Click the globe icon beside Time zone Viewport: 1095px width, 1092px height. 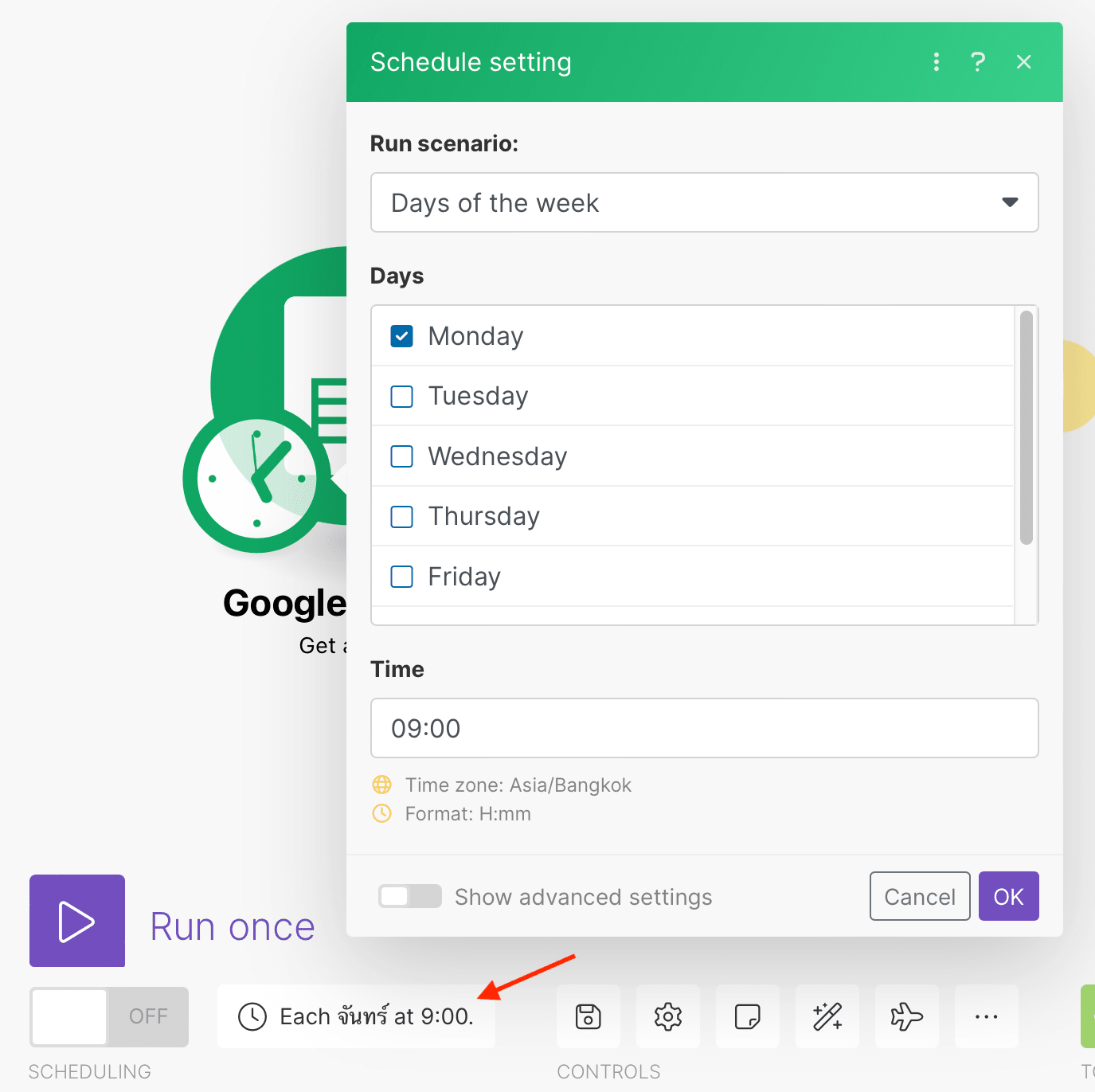coord(382,785)
